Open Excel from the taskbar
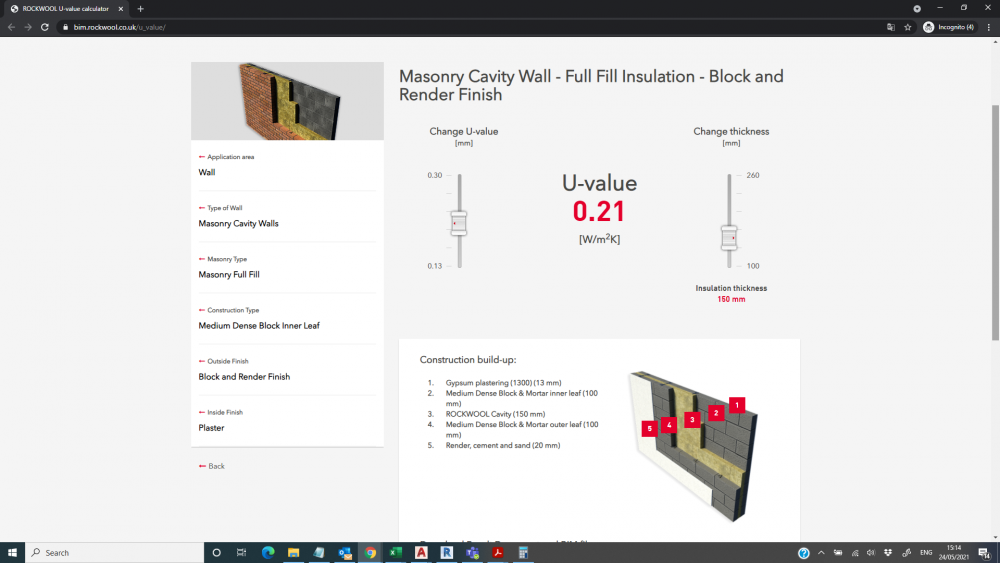The image size is (1000, 563). pos(395,552)
